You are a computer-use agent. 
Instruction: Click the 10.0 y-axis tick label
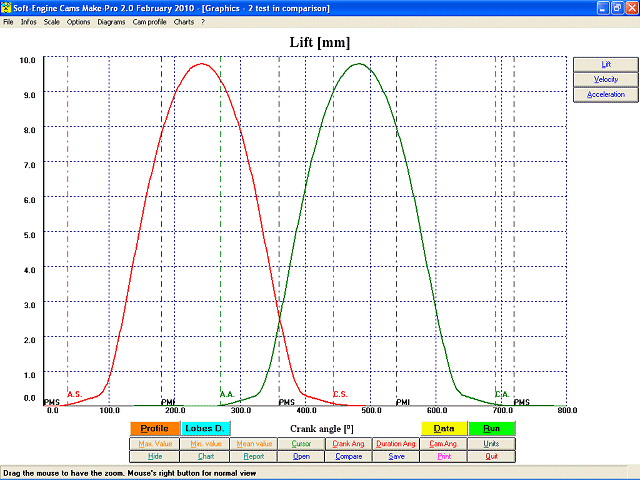(x=27, y=60)
